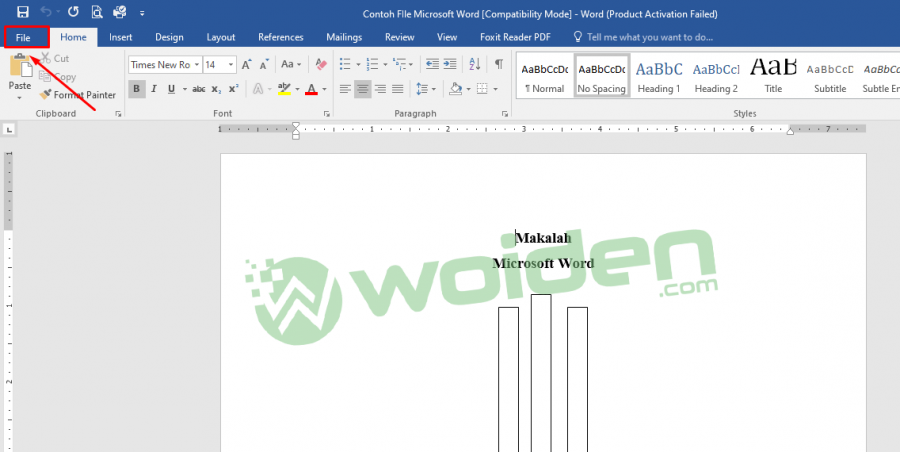Click the Shrink Font icon

[264, 65]
